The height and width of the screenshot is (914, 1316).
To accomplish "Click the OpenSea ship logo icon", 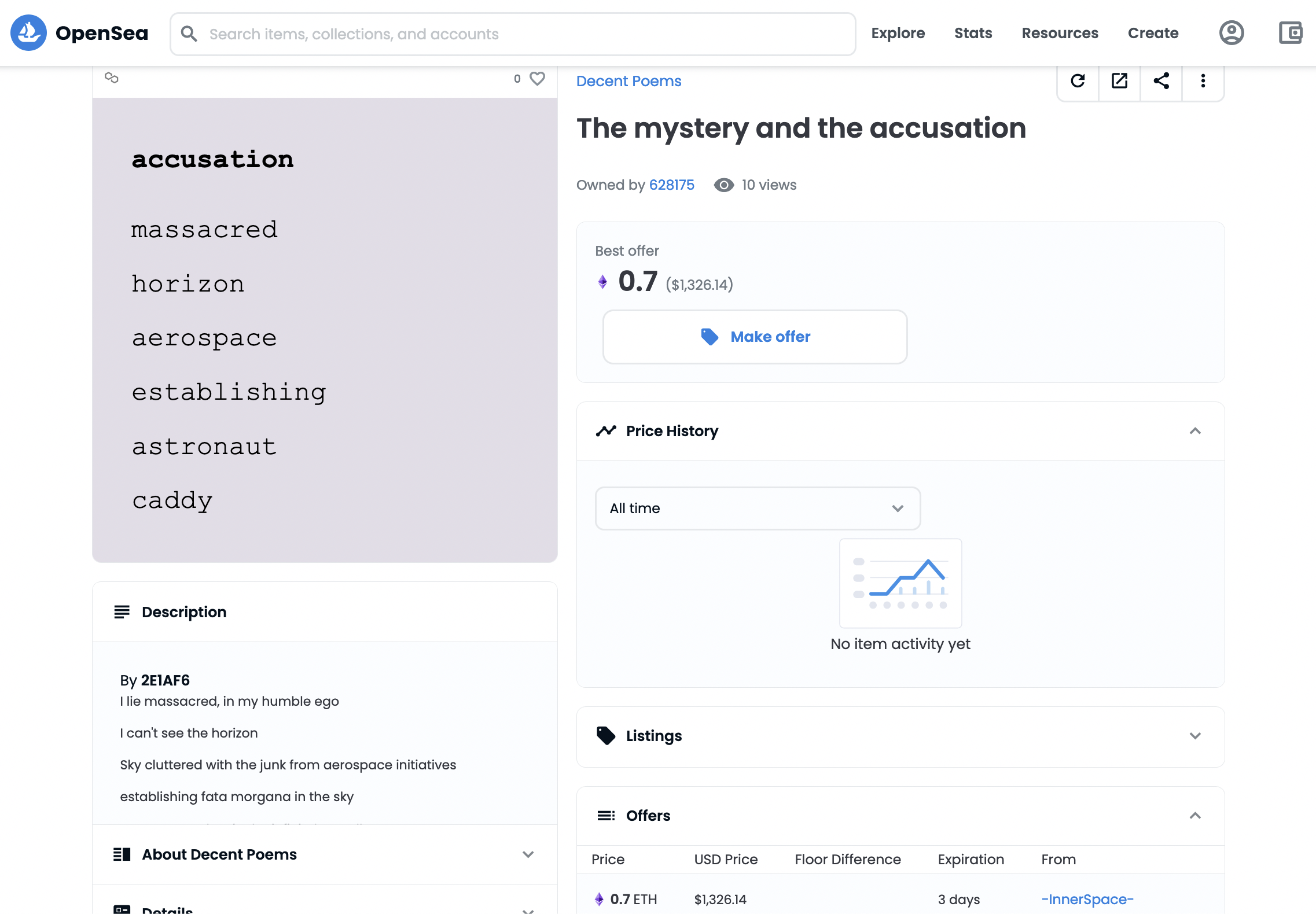I will (28, 33).
